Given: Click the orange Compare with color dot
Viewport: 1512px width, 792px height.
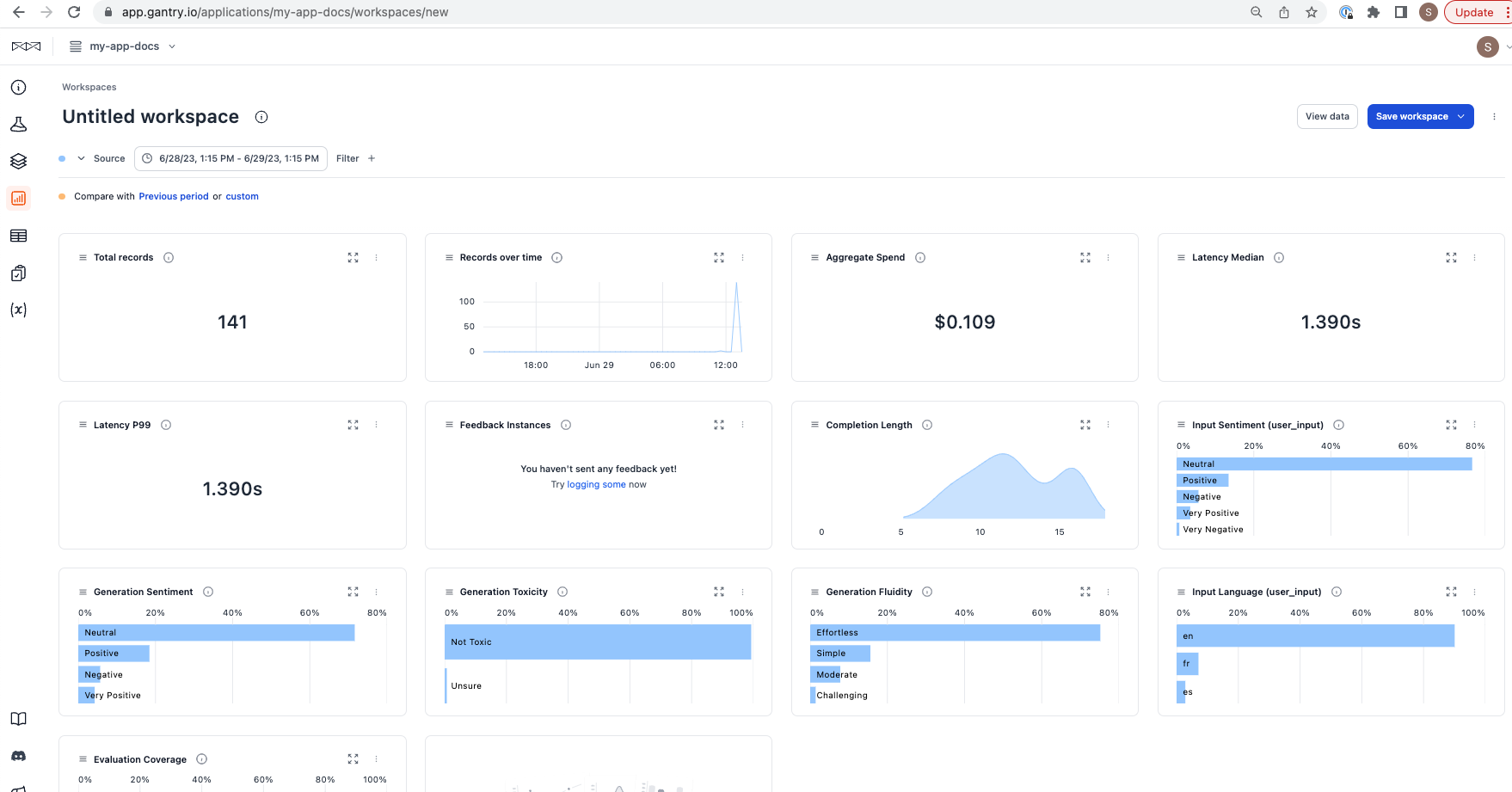Looking at the screenshot, I should click(62, 197).
